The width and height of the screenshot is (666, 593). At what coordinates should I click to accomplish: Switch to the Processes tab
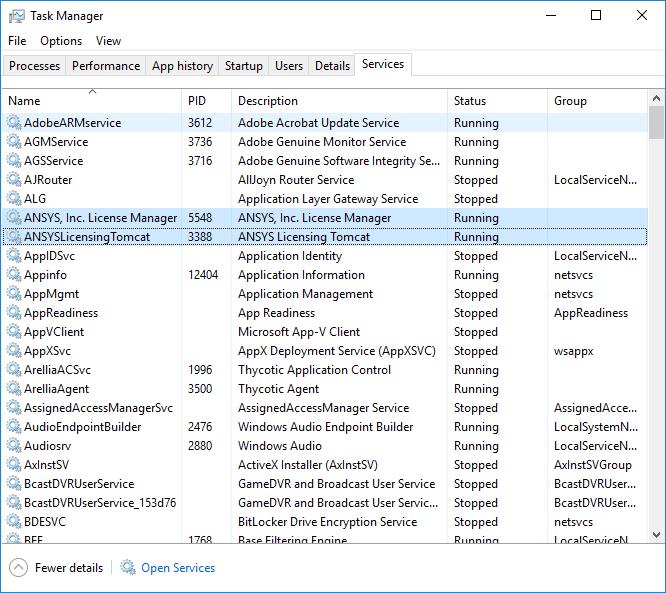pos(34,66)
